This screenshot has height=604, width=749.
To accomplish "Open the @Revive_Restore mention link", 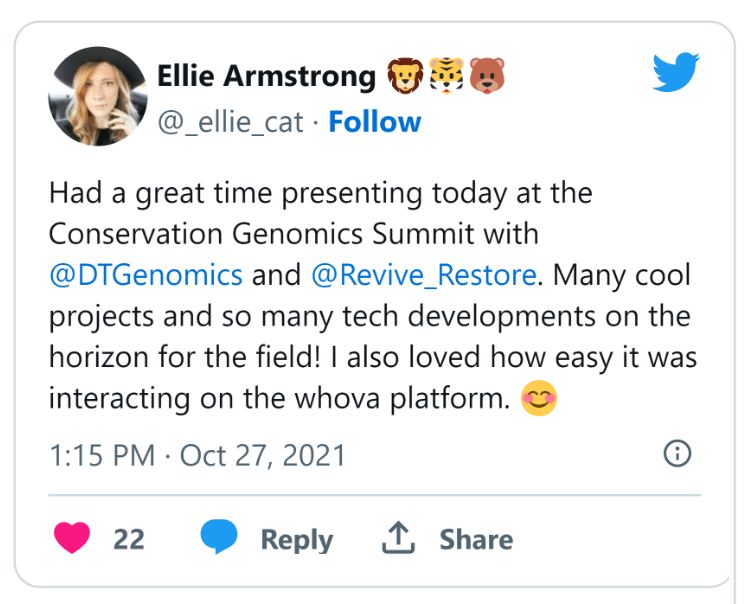I will pyautogui.click(x=424, y=275).
